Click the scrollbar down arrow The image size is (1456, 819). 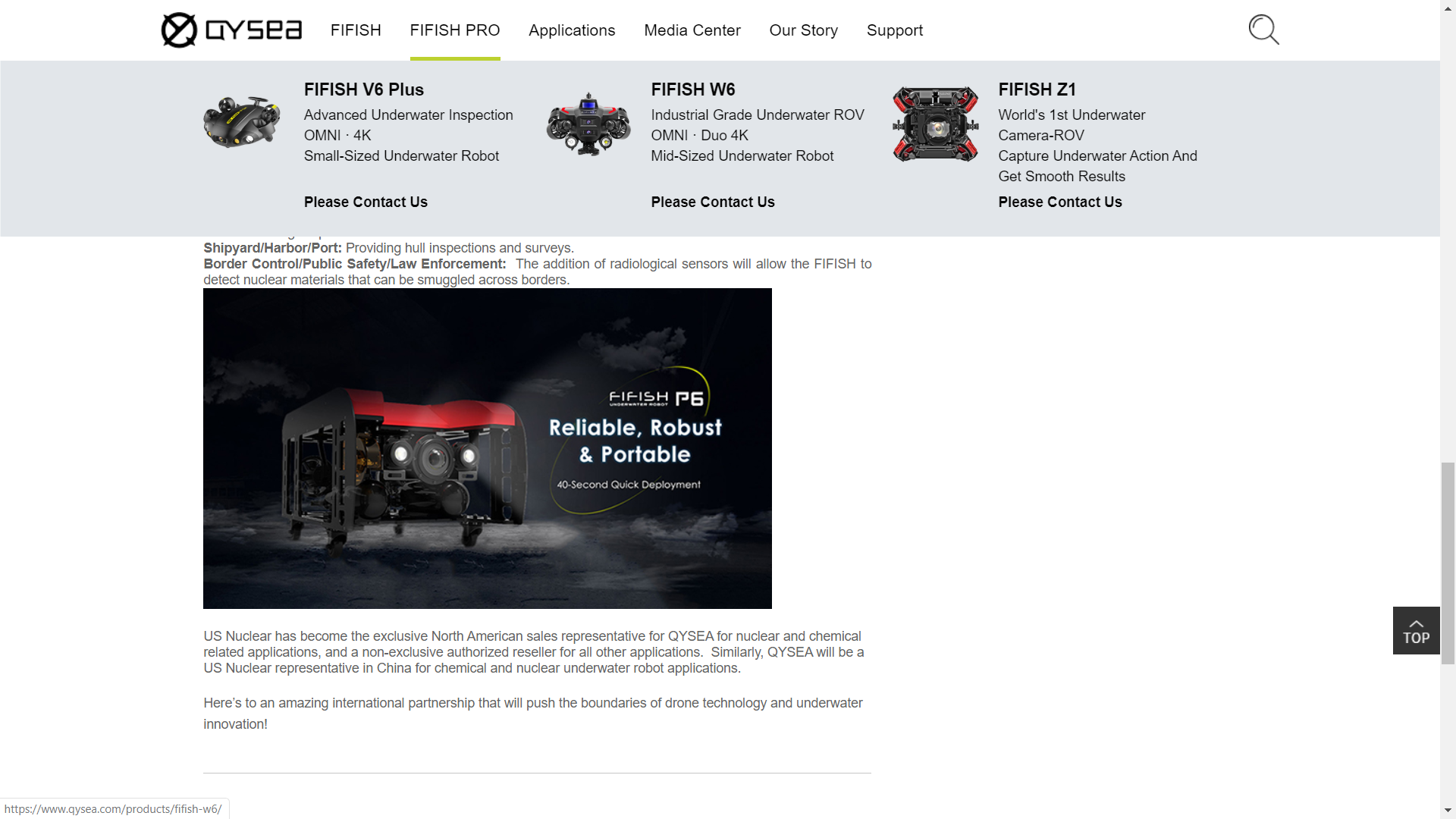[x=1448, y=810]
